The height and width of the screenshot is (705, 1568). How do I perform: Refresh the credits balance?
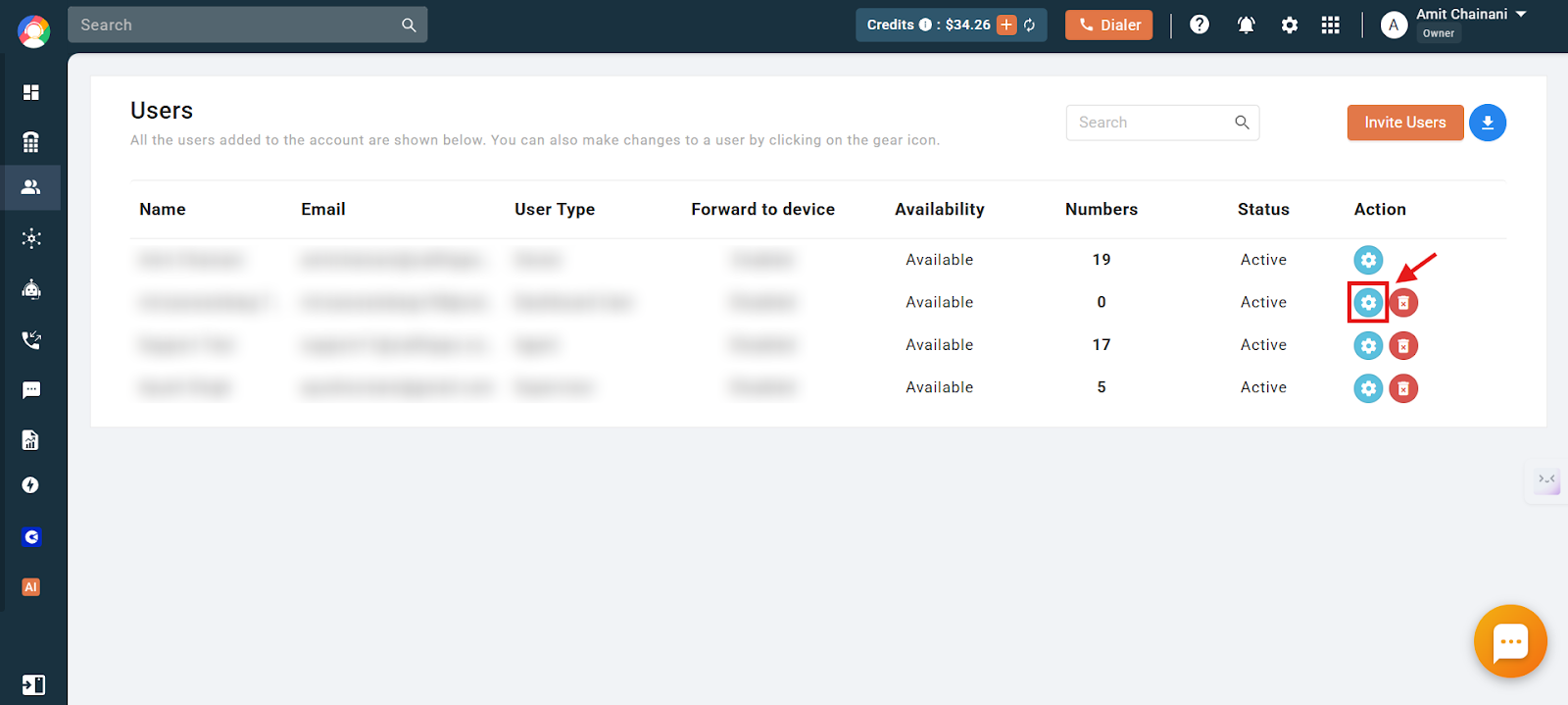click(x=1030, y=25)
